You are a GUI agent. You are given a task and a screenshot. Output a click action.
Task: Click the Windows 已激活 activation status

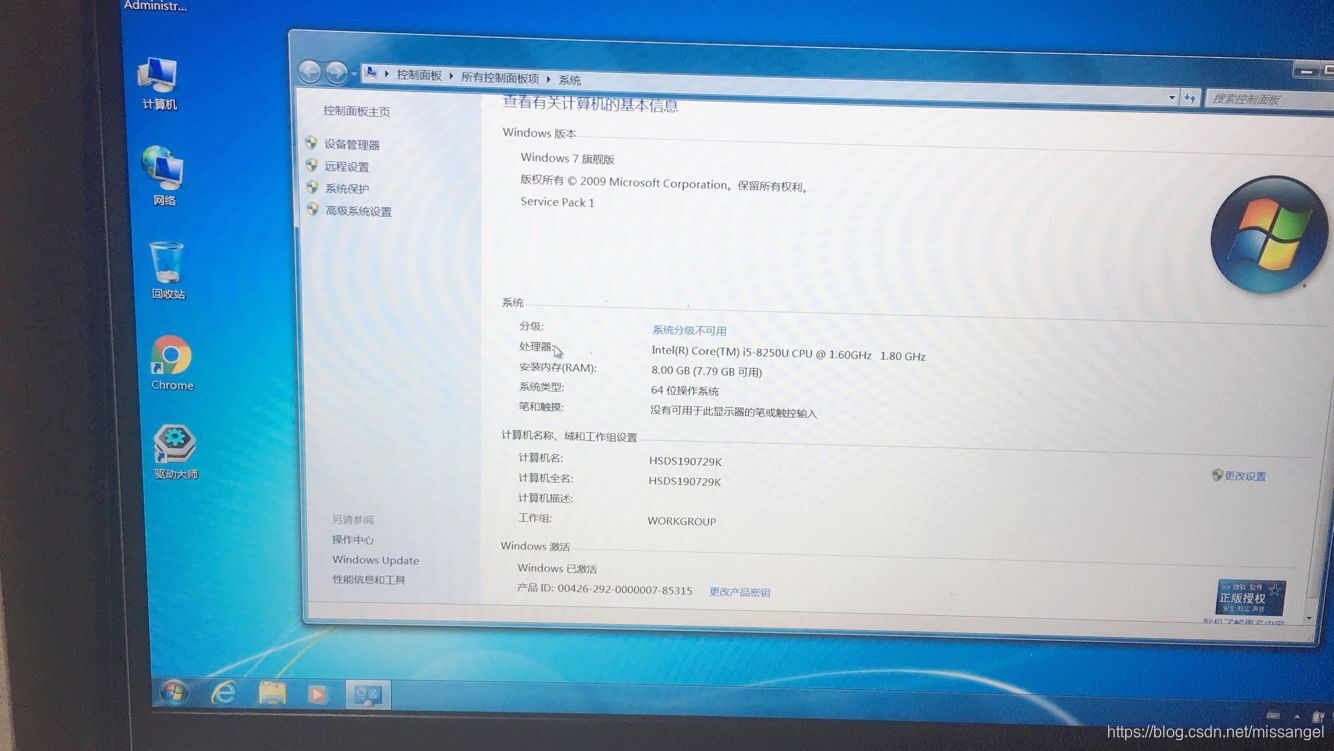click(557, 568)
